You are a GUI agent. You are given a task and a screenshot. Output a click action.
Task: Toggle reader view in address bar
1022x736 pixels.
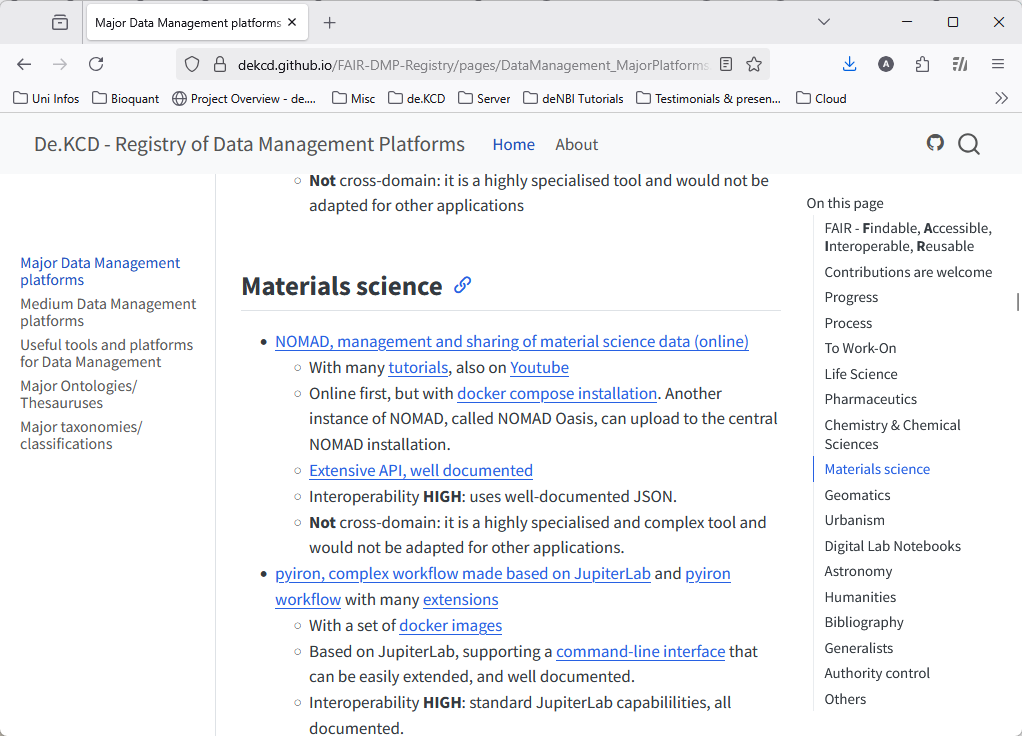(726, 64)
